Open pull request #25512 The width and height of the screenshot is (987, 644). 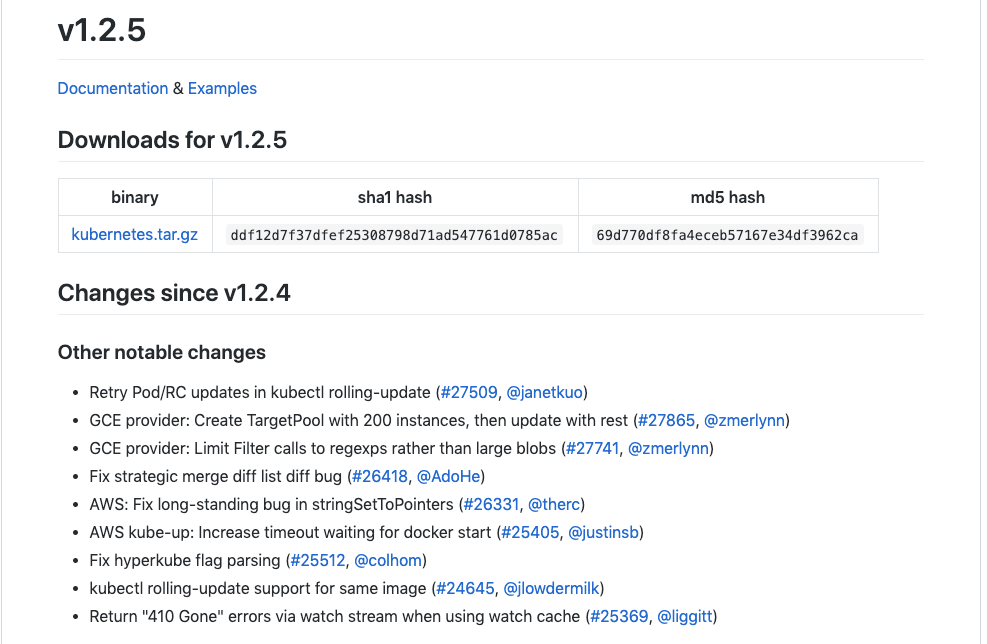coord(318,560)
